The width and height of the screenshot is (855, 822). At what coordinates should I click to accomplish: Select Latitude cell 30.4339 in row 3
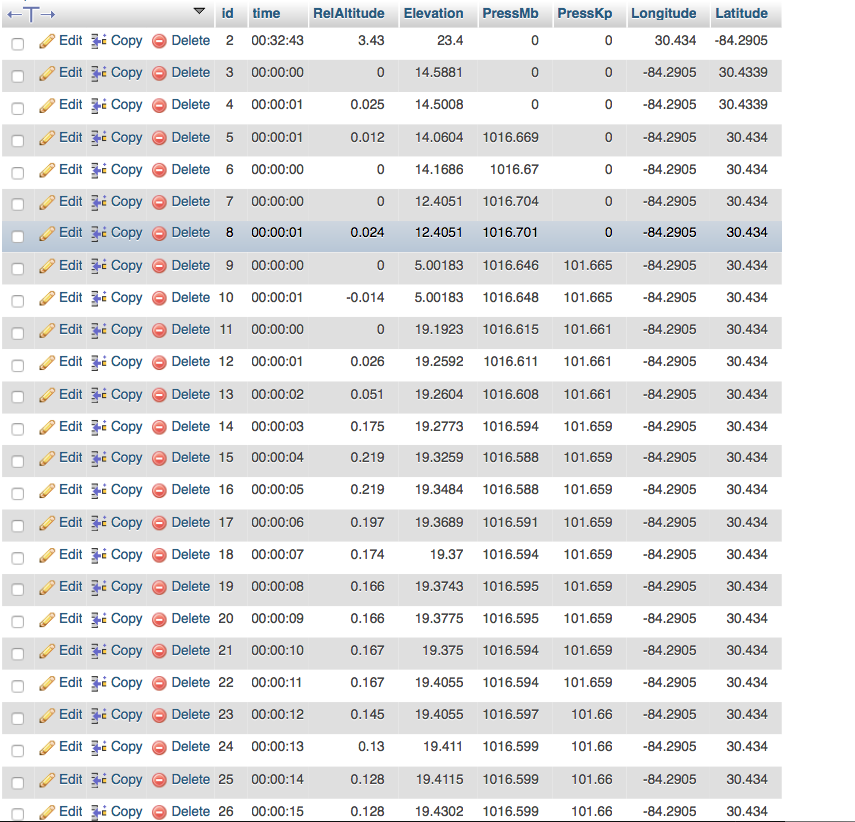coord(743,73)
